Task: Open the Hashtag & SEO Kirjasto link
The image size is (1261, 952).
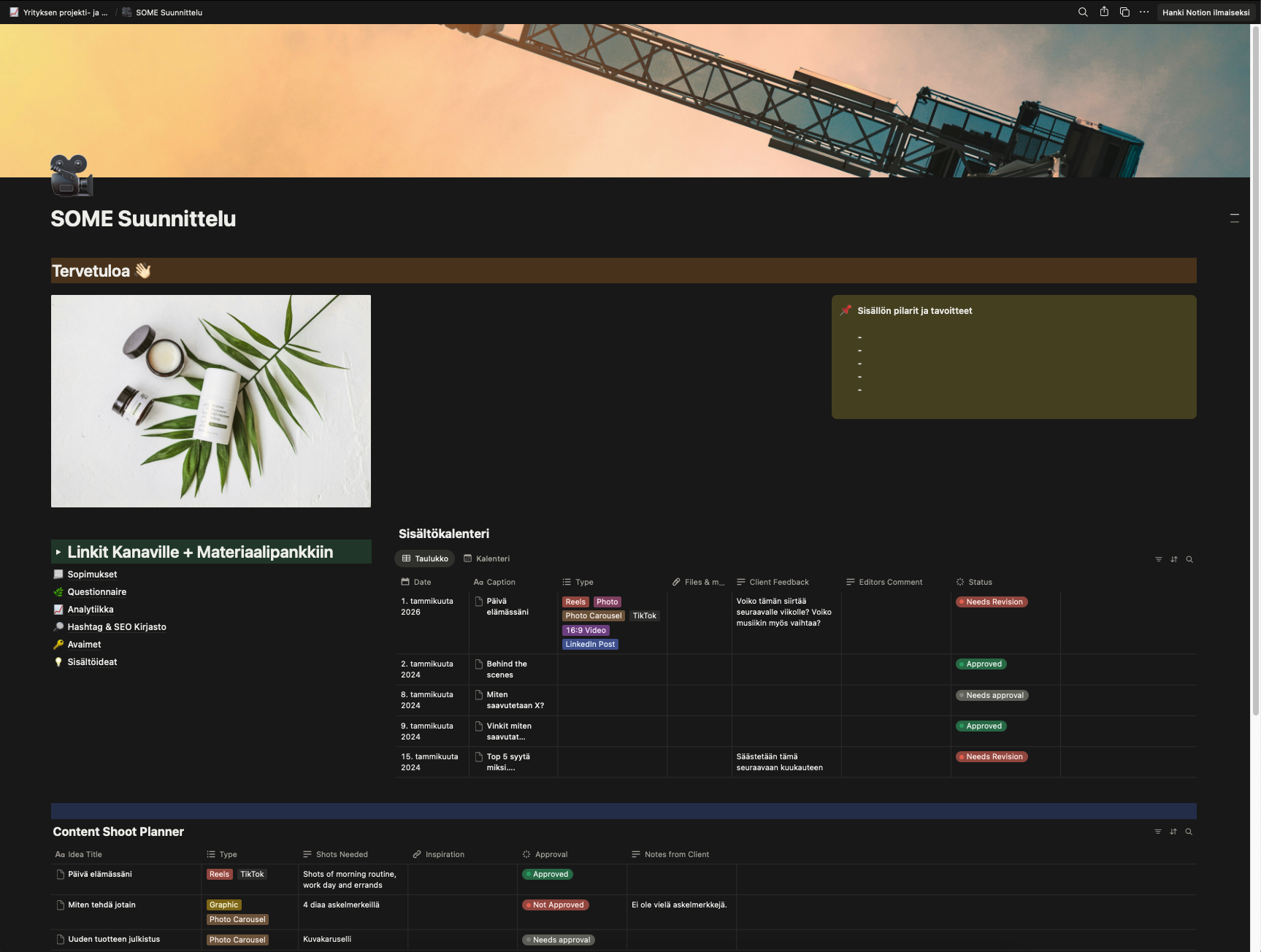Action: coord(117,627)
